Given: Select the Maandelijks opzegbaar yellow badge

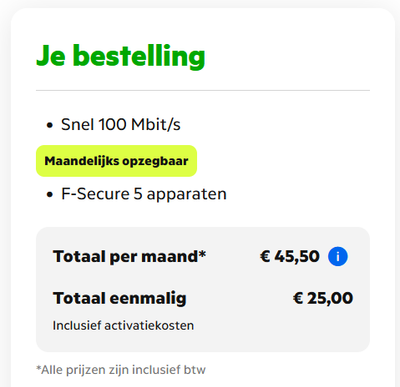Looking at the screenshot, I should coord(116,161).
